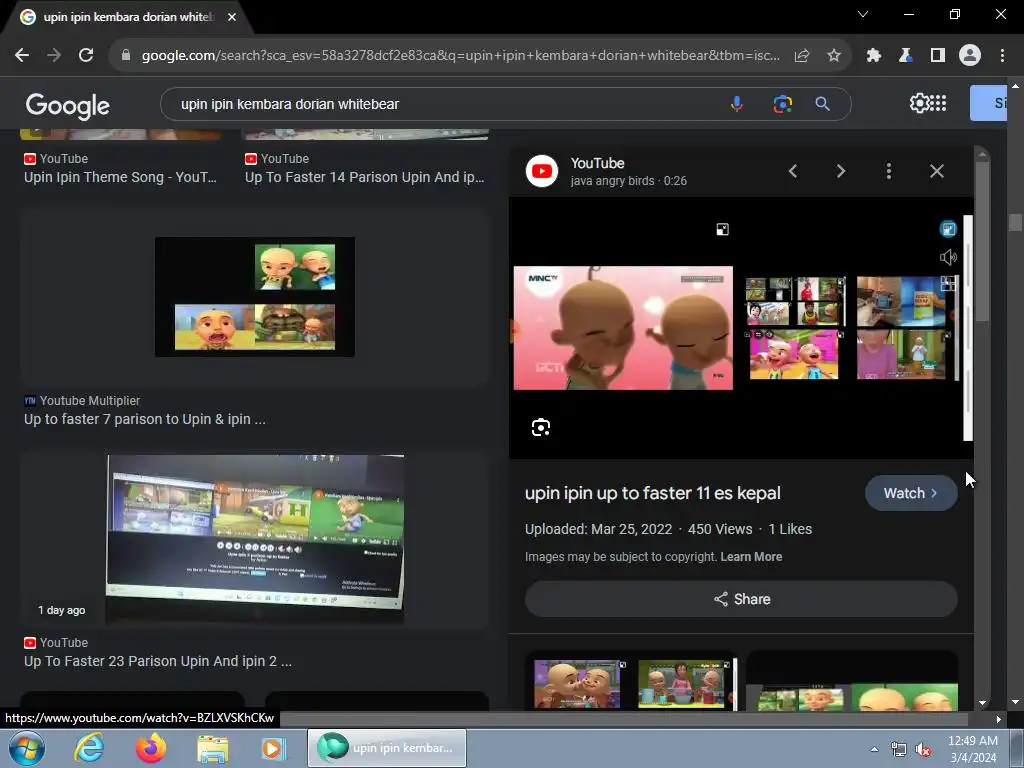
Task: Click the YouTube source icon in preview
Action: [542, 171]
